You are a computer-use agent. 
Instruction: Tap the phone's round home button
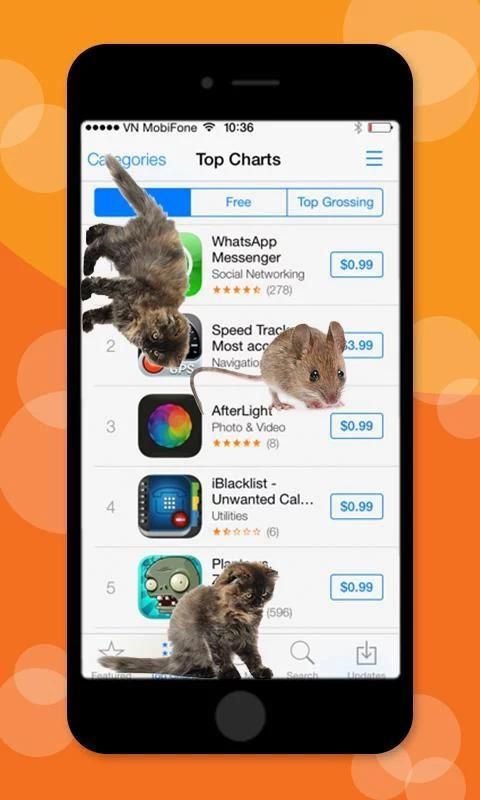pyautogui.click(x=240, y=716)
